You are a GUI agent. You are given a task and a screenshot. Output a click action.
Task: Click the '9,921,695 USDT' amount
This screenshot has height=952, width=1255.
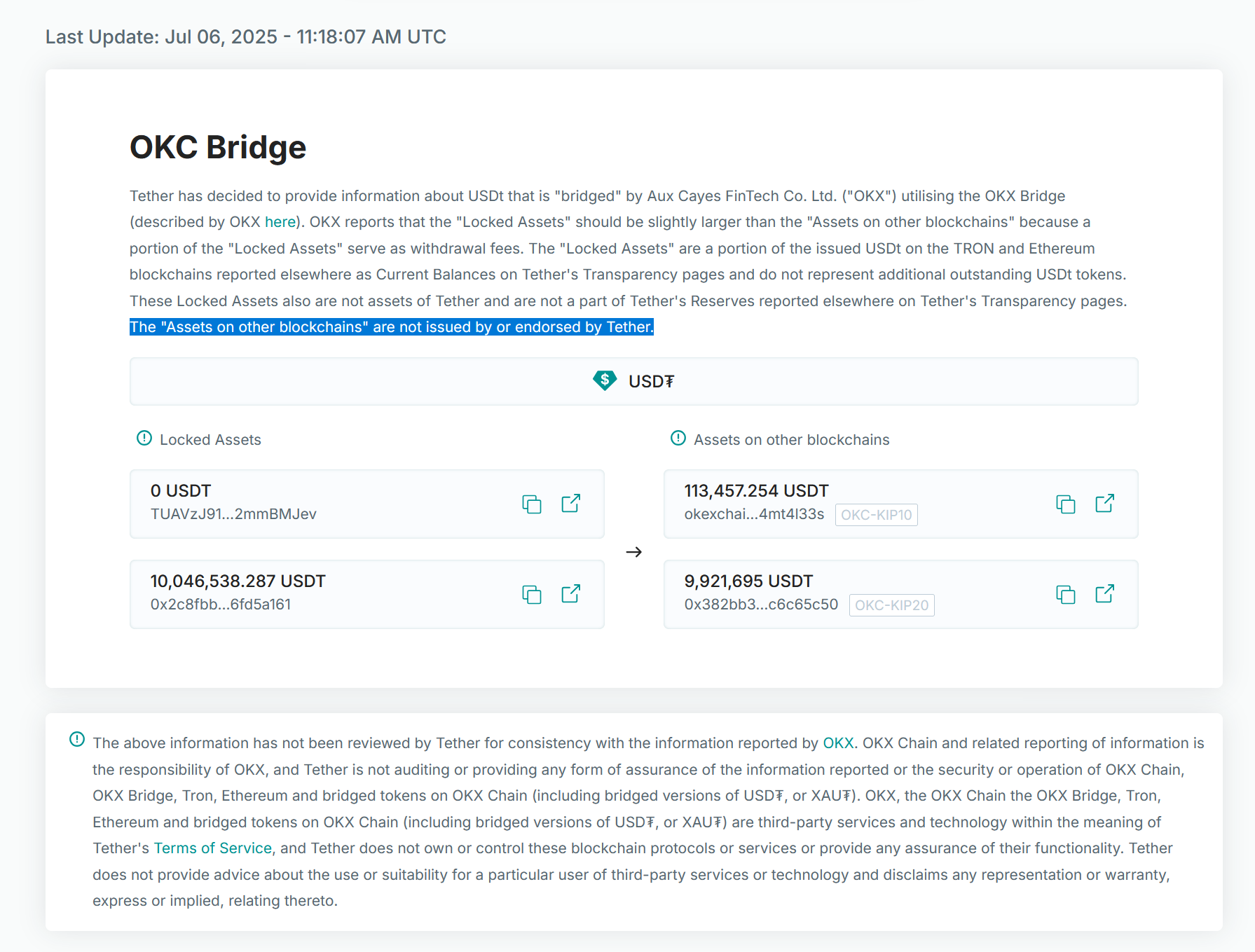[749, 581]
